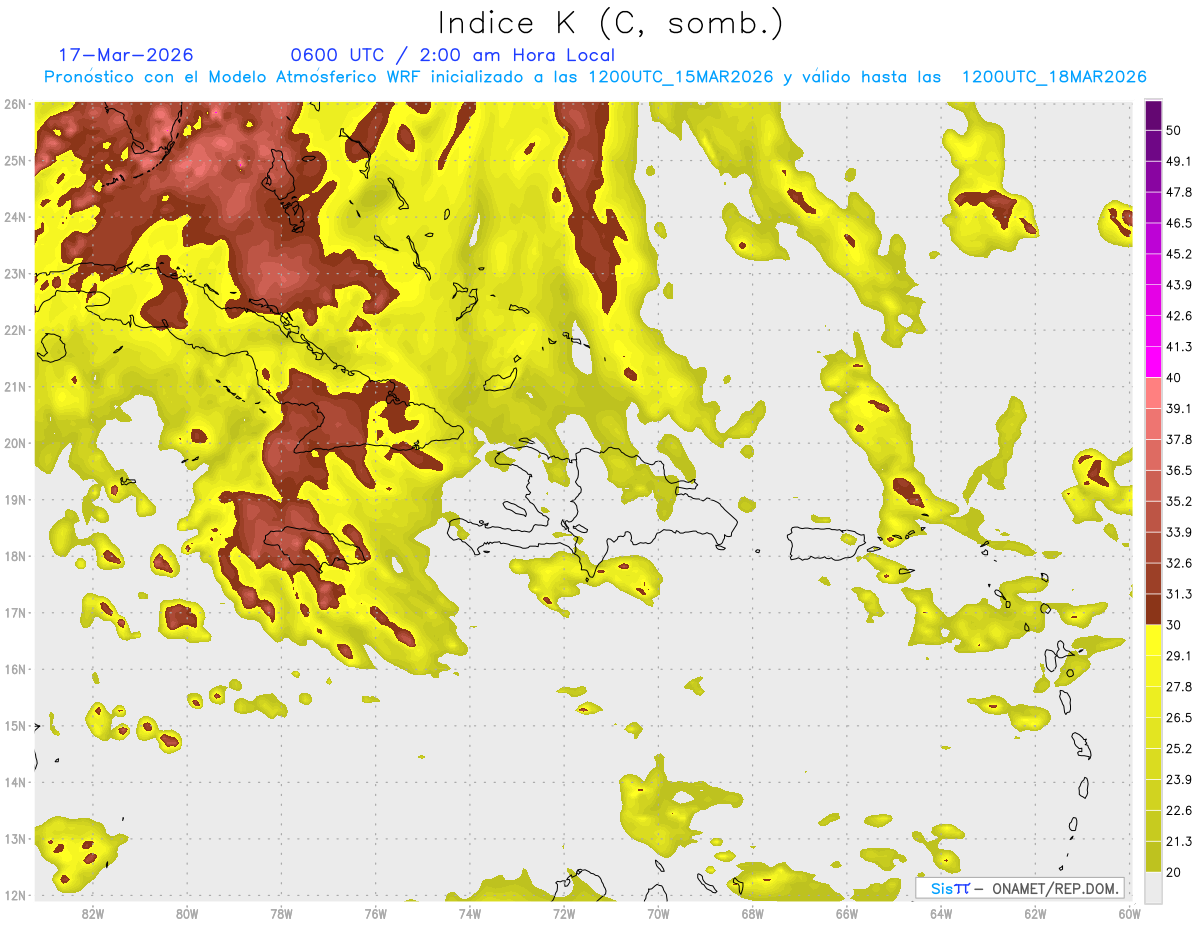Click the colorbar value '27.8'
Image resolution: width=1200 pixels, height=927 pixels.
point(1178,687)
